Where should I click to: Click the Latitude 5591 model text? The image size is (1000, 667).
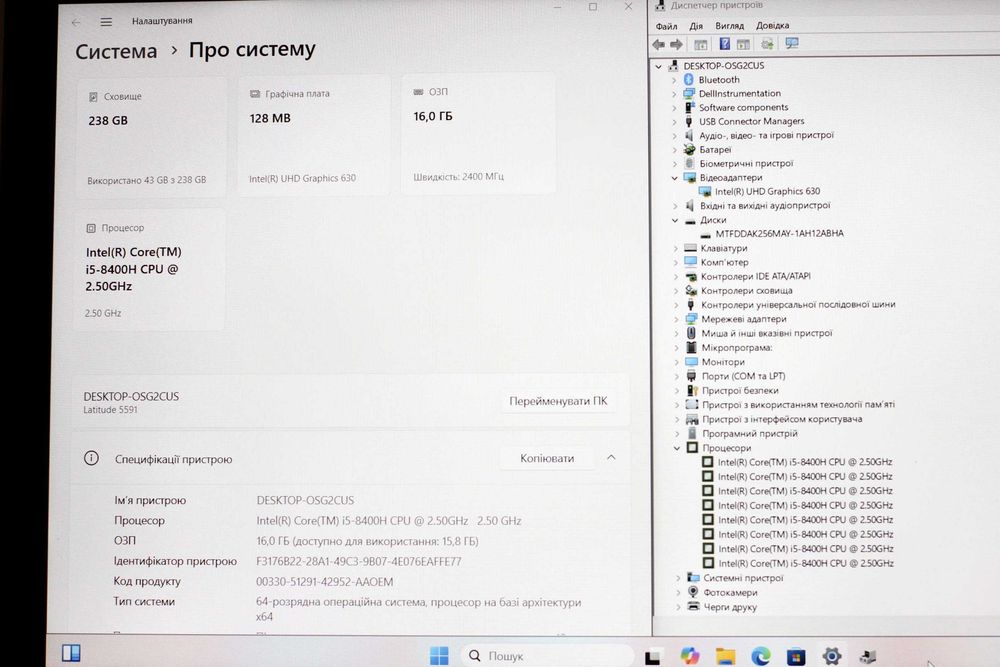(x=110, y=410)
